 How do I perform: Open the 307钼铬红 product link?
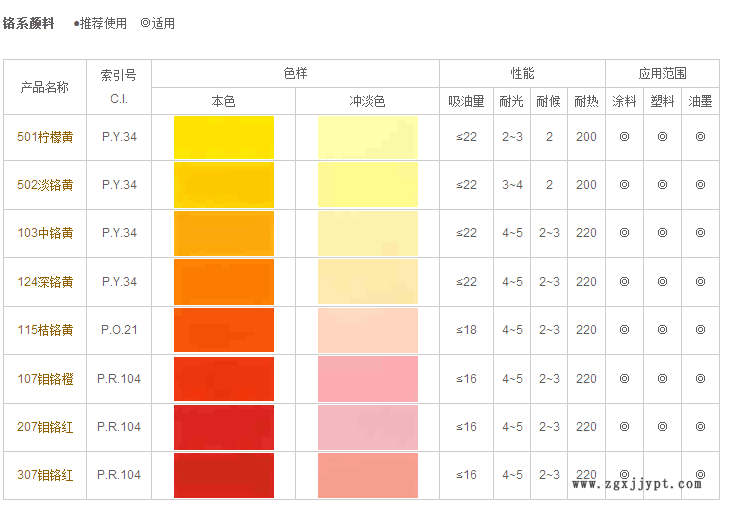tap(45, 475)
